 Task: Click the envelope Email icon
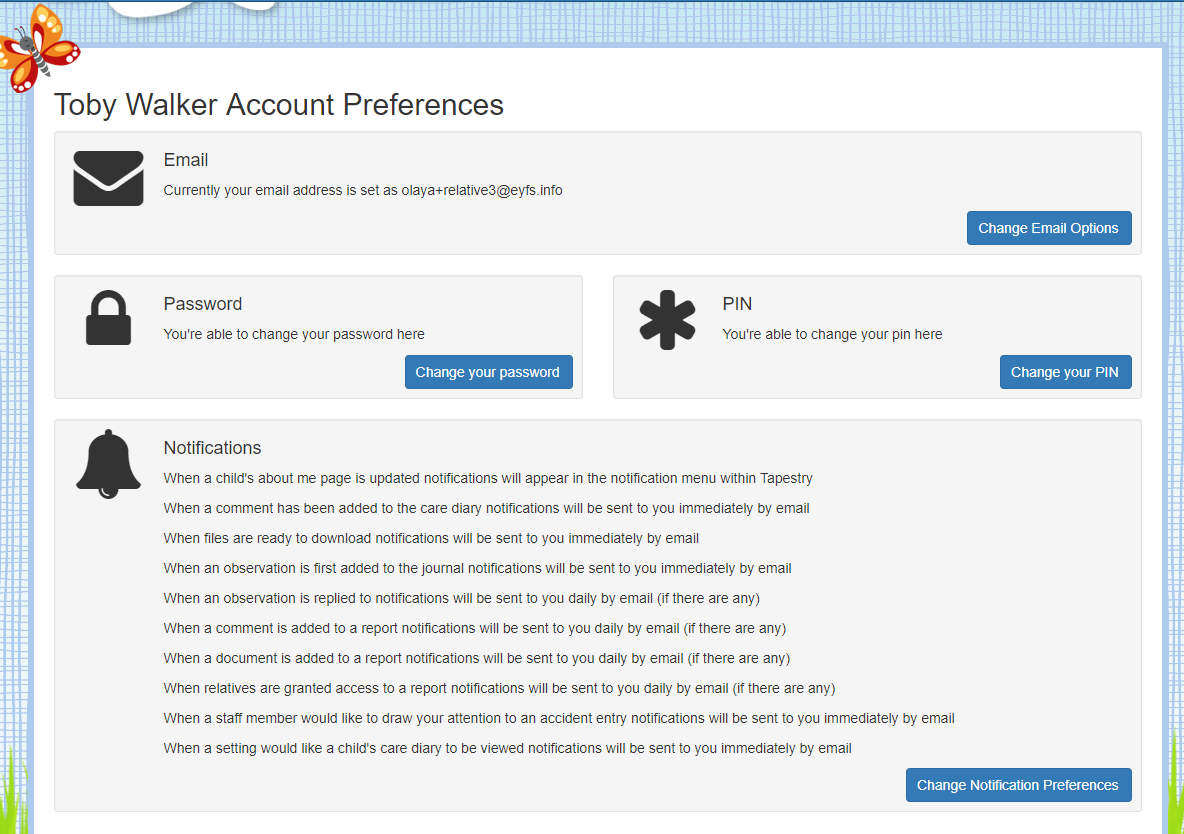pos(108,179)
